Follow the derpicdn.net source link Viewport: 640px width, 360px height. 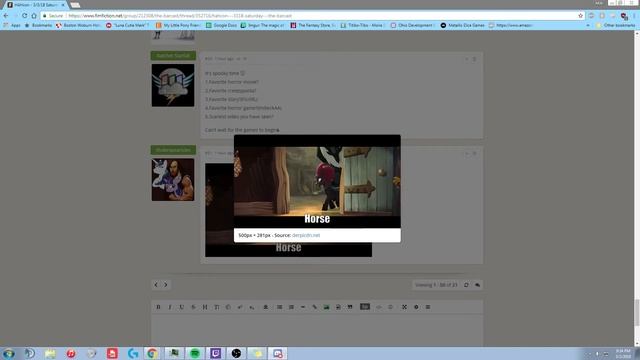click(306, 236)
